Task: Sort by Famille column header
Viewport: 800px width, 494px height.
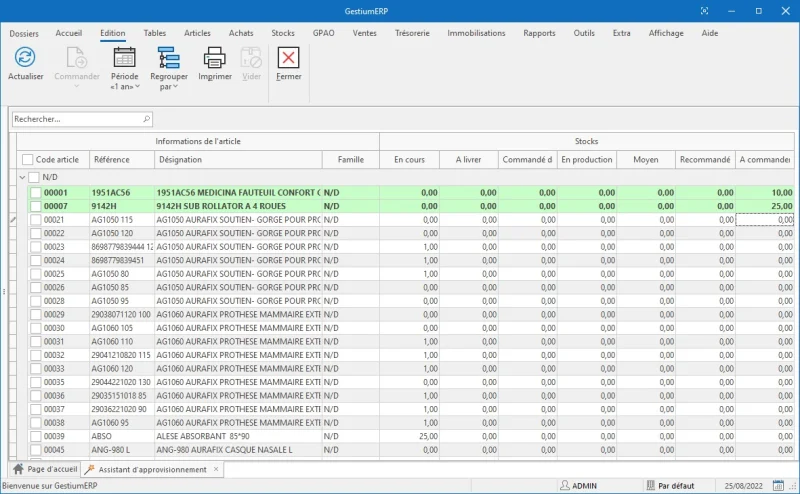Action: 351,160
